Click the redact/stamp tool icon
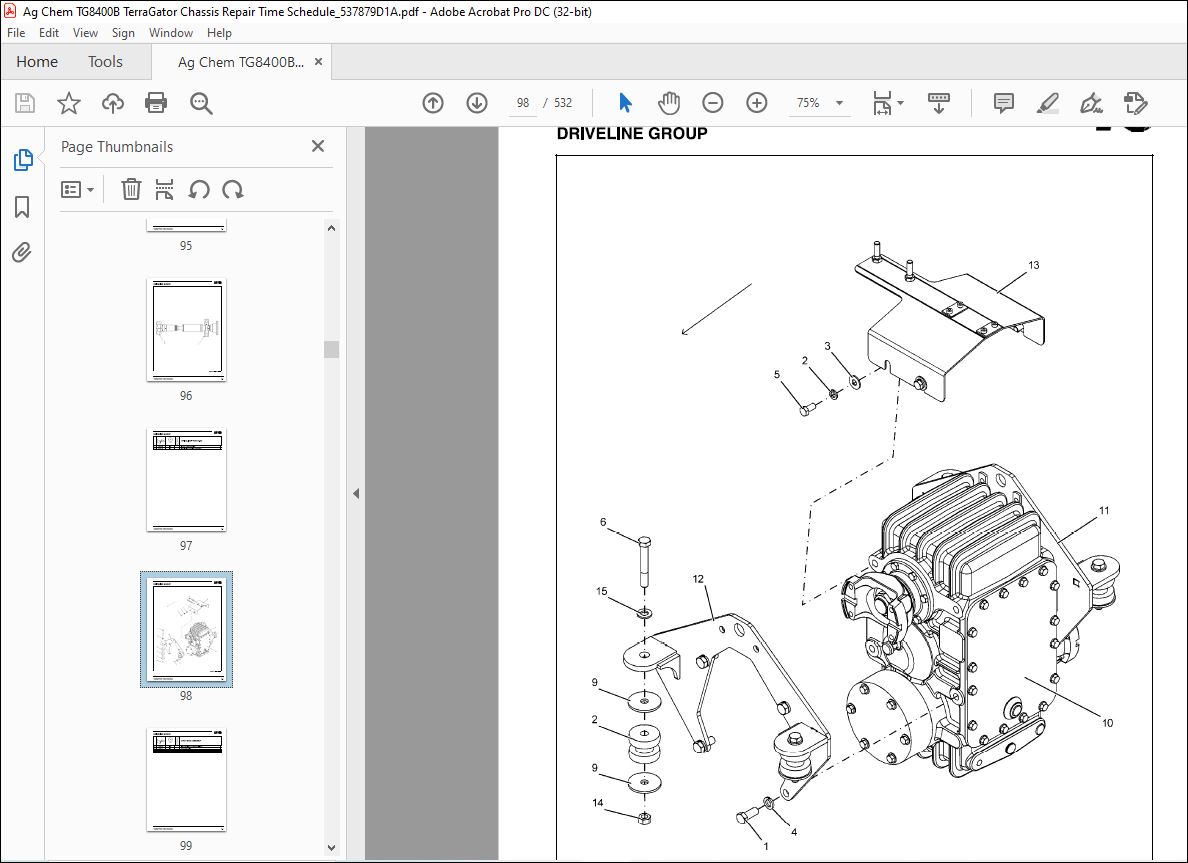The width and height of the screenshot is (1188, 863). tap(1135, 103)
